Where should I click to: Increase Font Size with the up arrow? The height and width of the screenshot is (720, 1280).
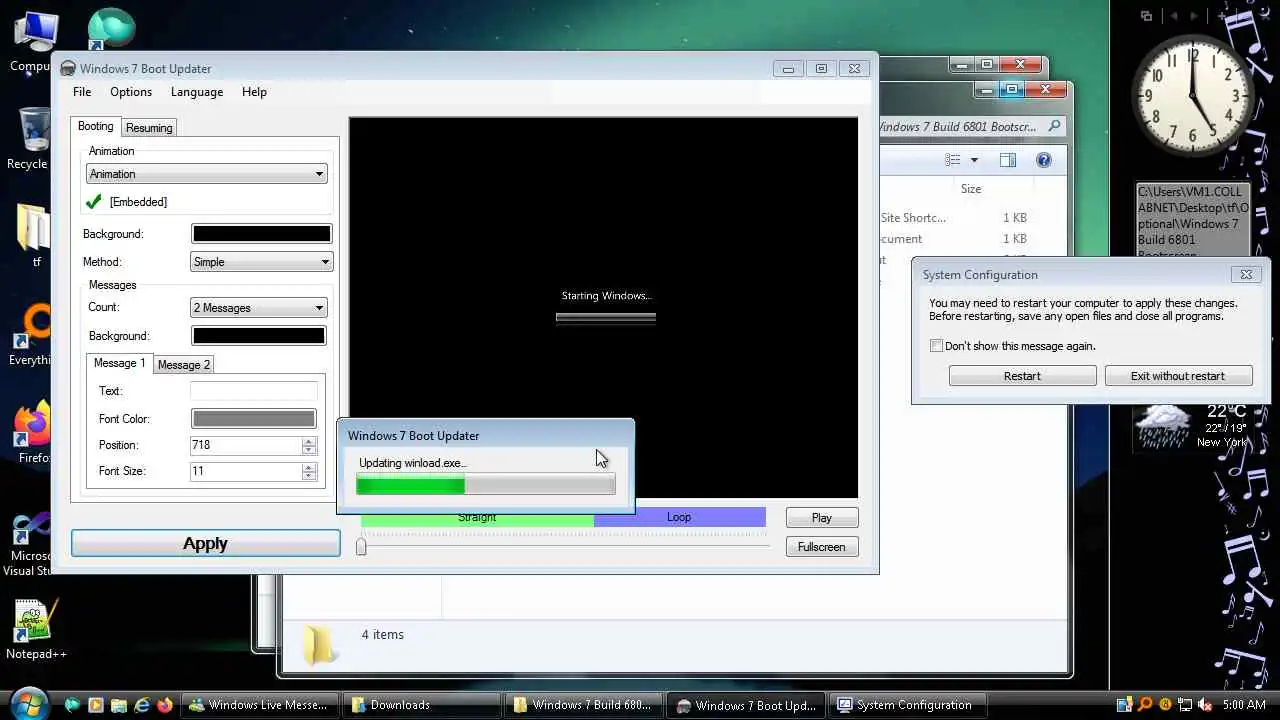309,467
